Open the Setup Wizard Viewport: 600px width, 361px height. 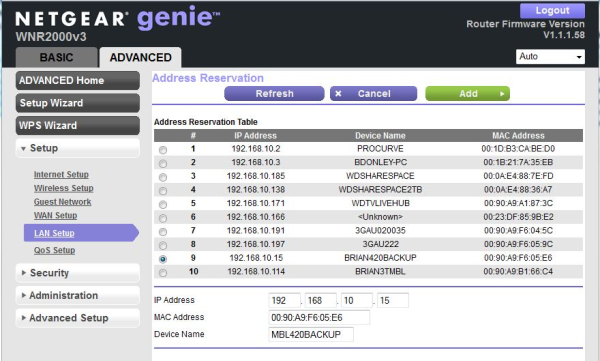[78, 103]
